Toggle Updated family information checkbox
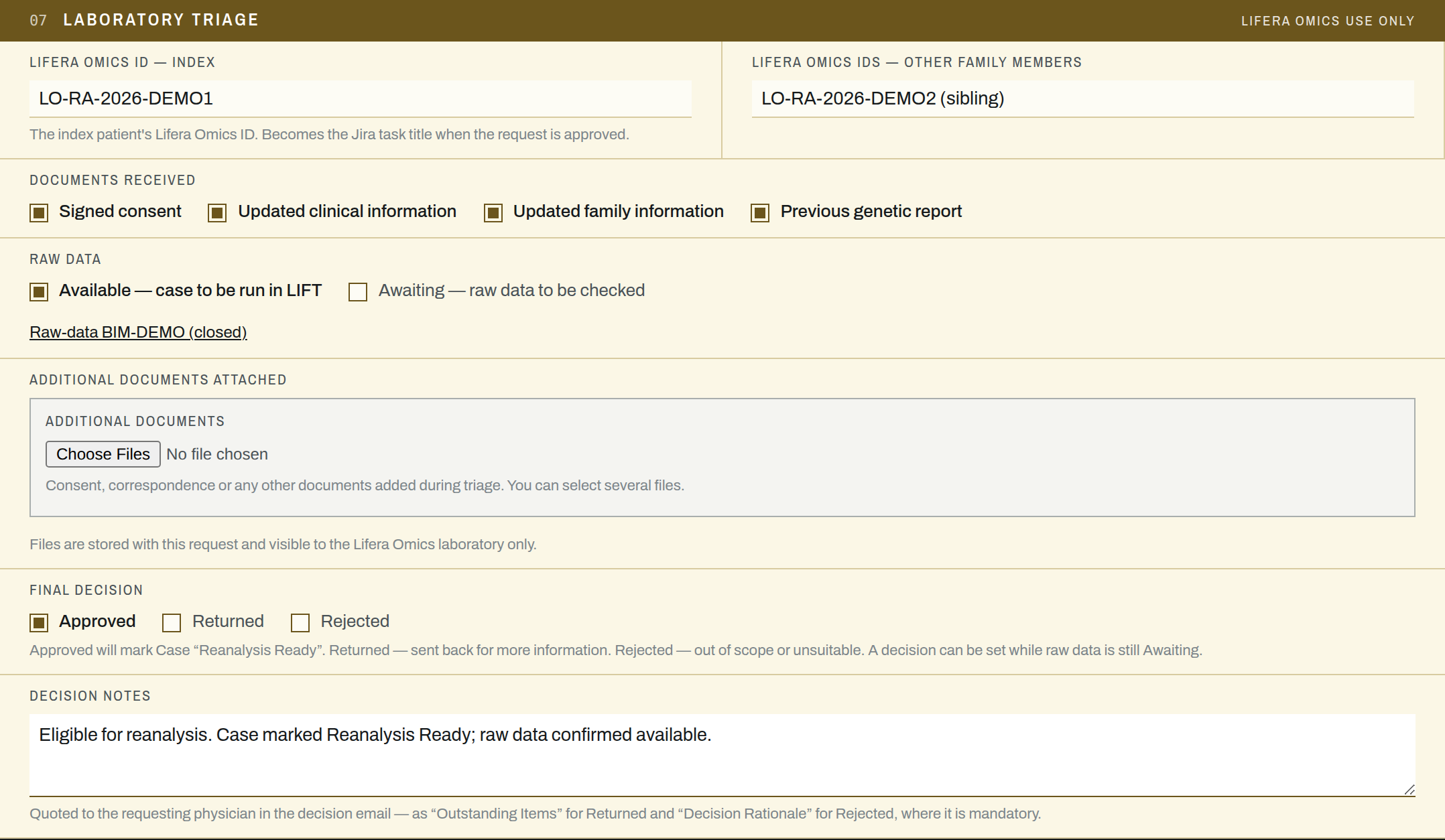 click(493, 213)
